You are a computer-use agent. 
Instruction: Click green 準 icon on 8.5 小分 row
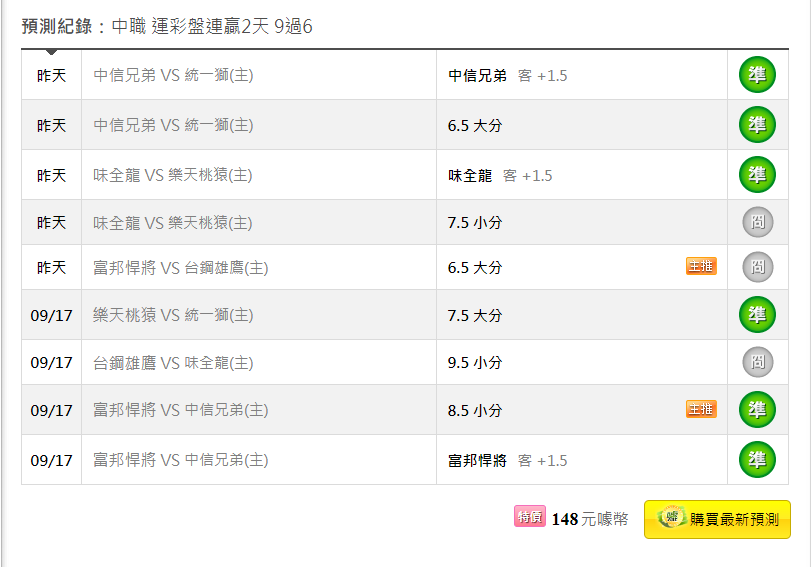(757, 410)
